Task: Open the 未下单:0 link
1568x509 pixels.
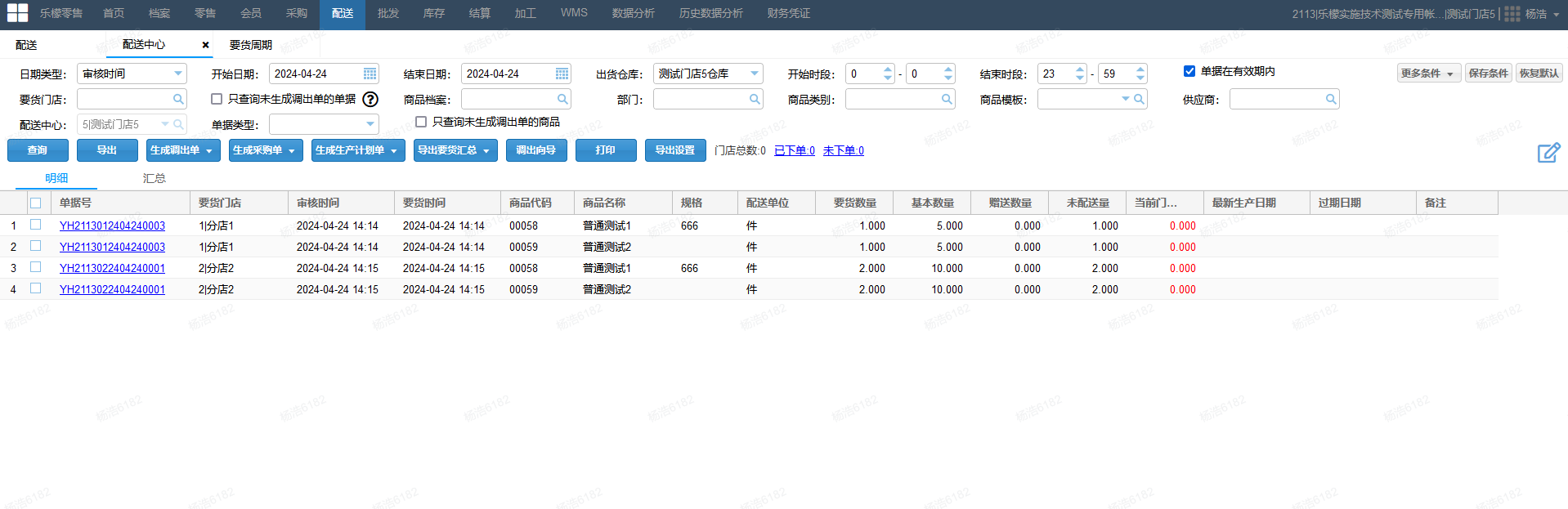Action: (844, 150)
